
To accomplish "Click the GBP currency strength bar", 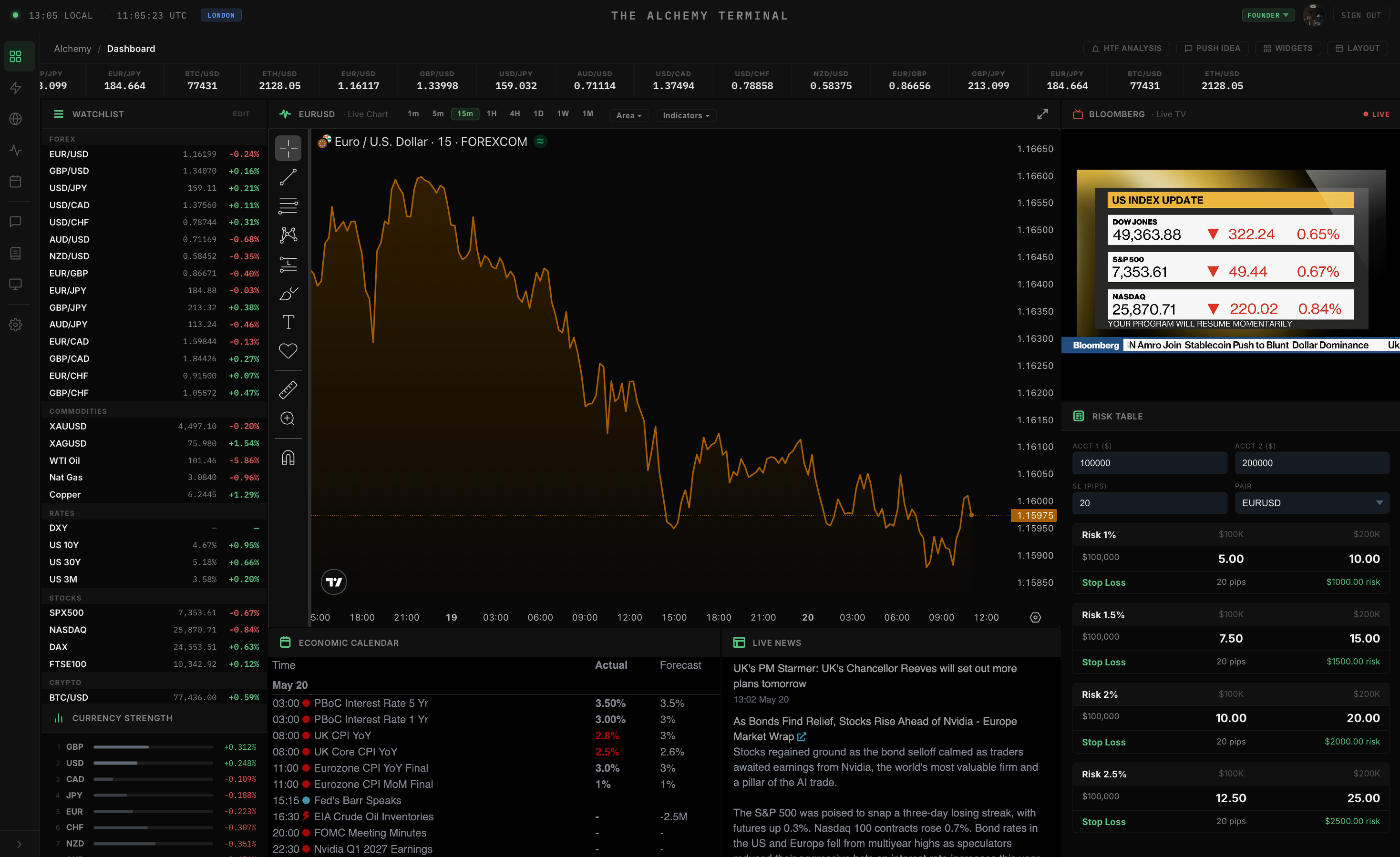I will 153,747.
